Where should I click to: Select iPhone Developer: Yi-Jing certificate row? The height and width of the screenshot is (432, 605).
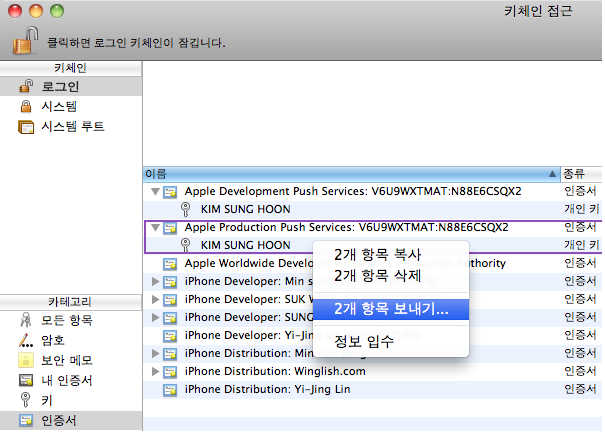373,336
